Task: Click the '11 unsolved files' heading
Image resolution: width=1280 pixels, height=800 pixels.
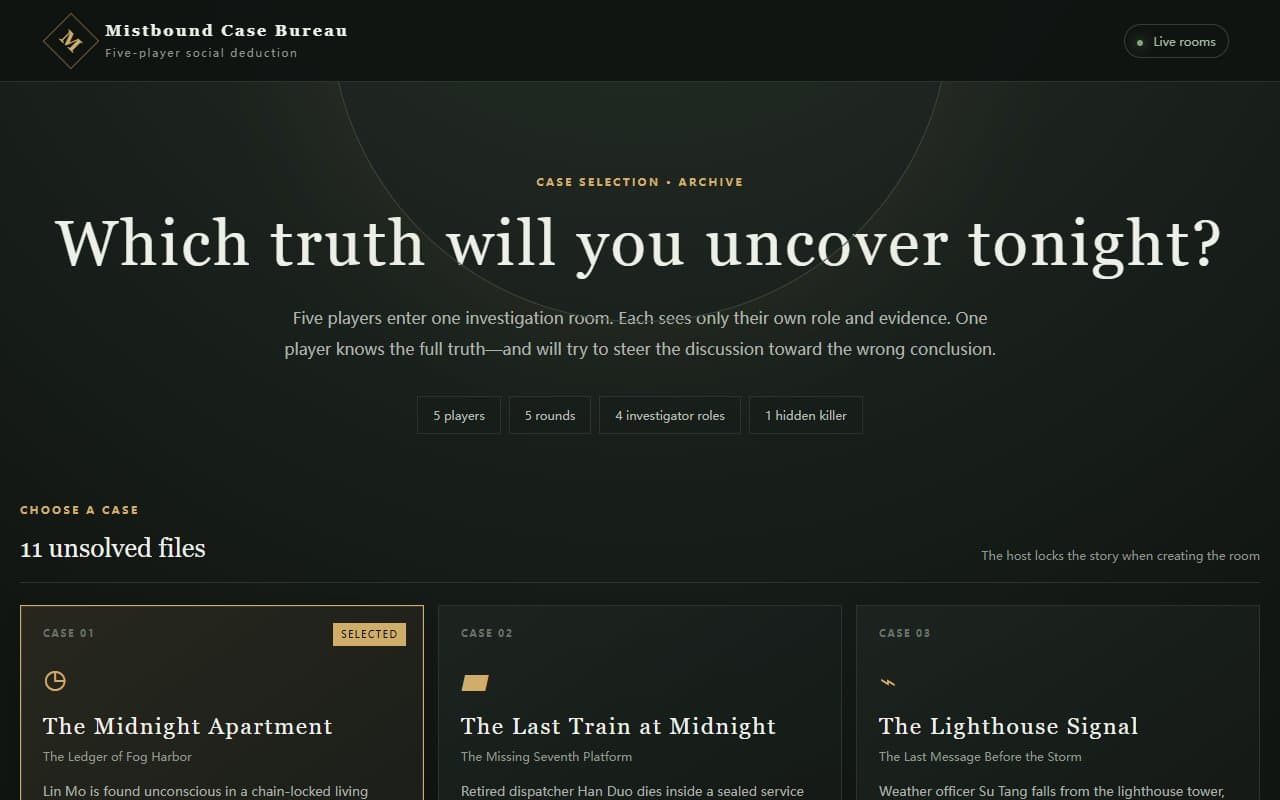Action: (113, 548)
